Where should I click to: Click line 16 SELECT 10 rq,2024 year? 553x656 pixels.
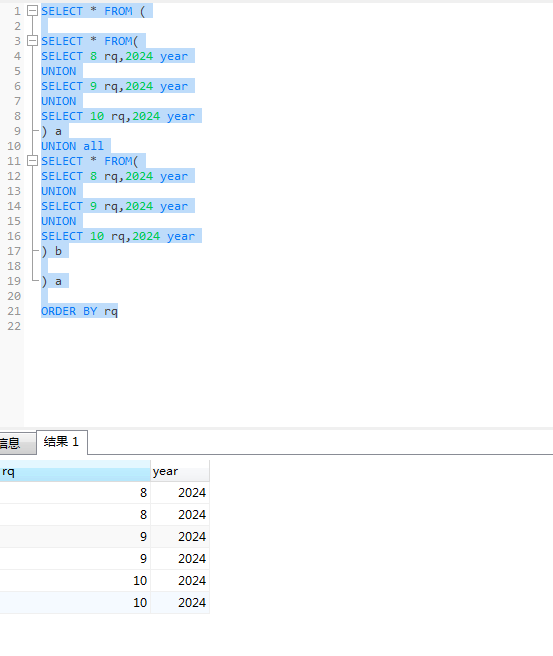[x=118, y=236]
